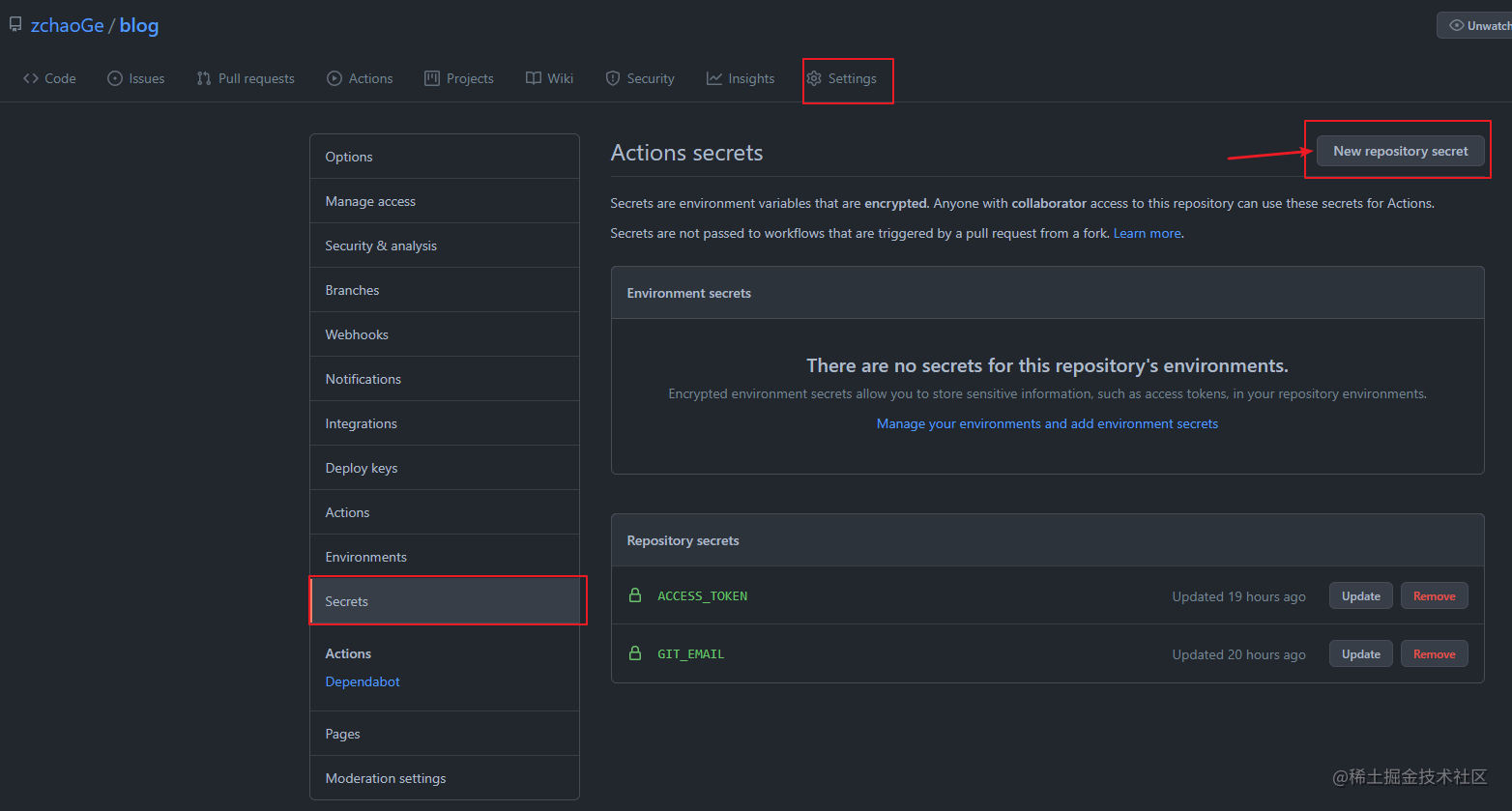Open Security & analysis settings
The width and height of the screenshot is (1512, 811).
tap(445, 246)
